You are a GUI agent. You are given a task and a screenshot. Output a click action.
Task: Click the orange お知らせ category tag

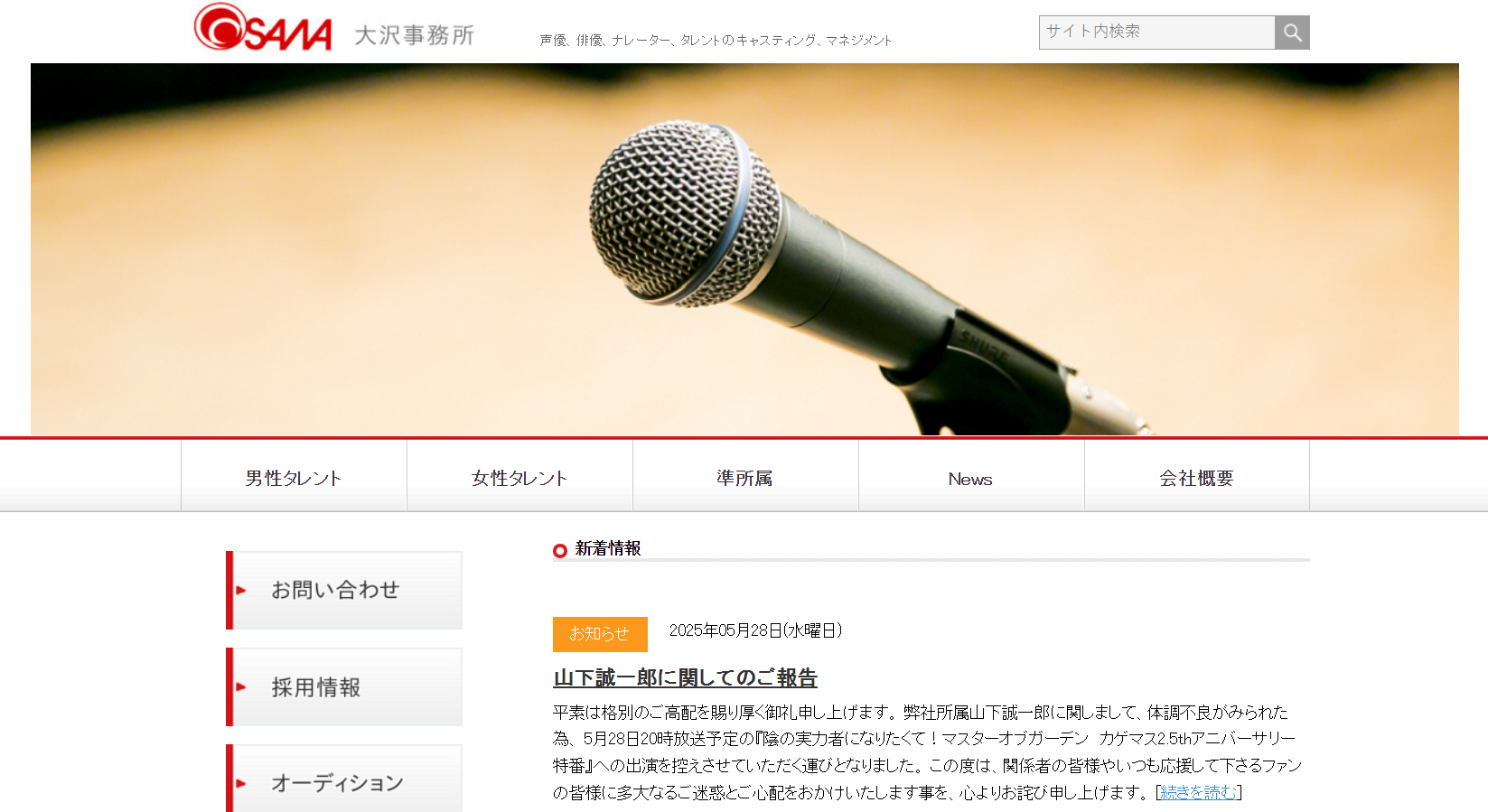point(600,634)
